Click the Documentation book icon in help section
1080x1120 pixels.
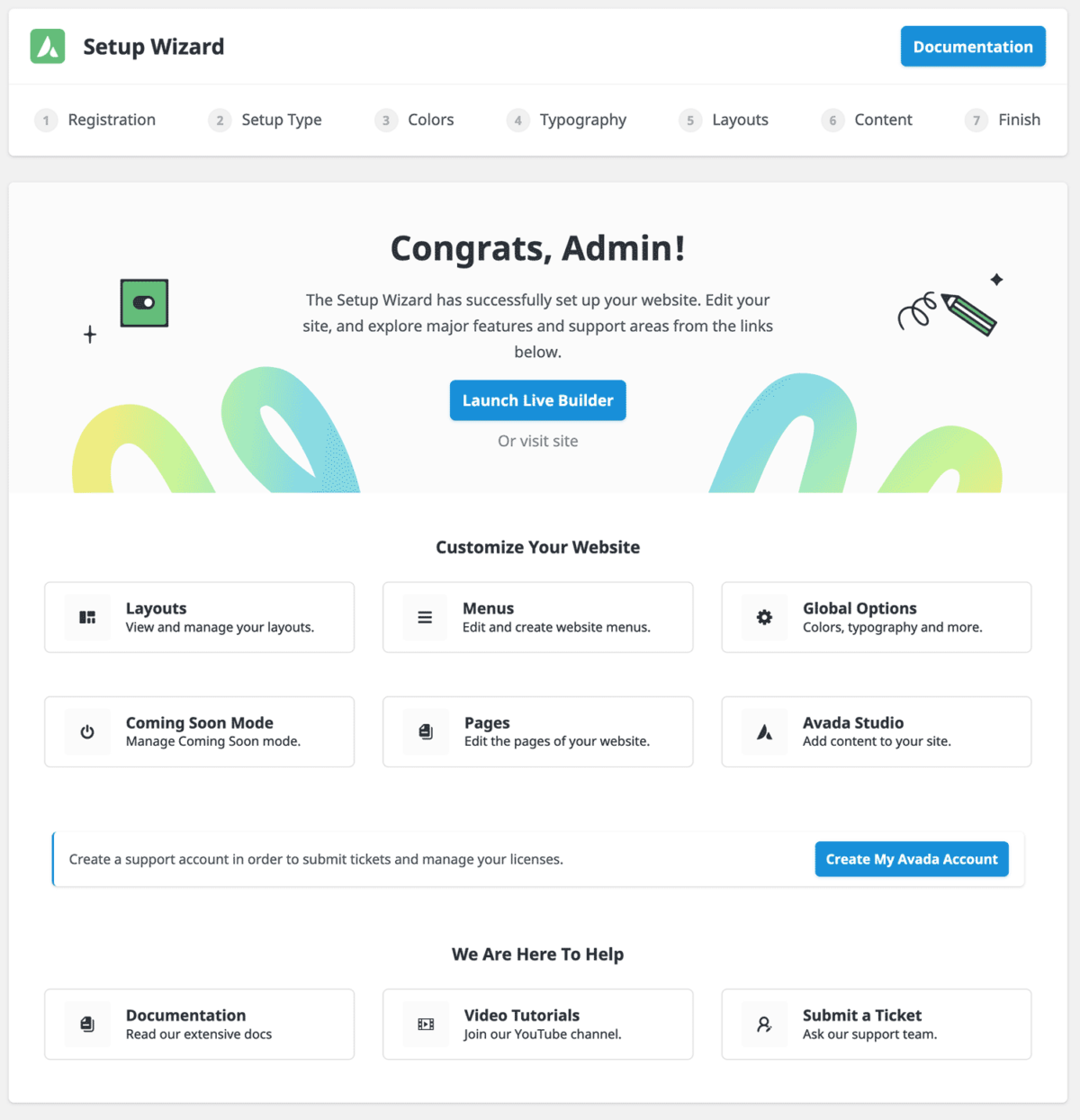(x=86, y=1024)
